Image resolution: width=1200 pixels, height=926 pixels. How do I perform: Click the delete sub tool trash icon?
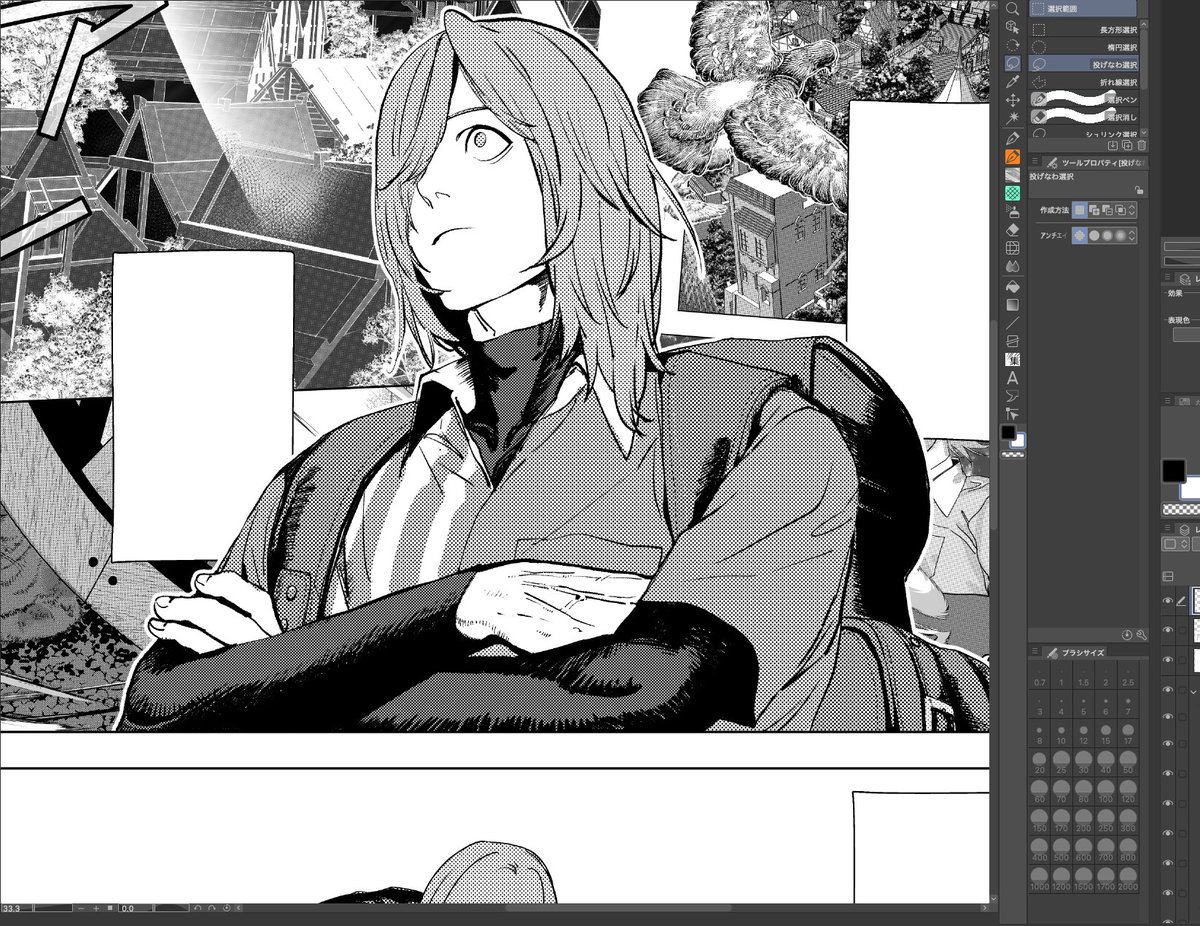click(1142, 145)
